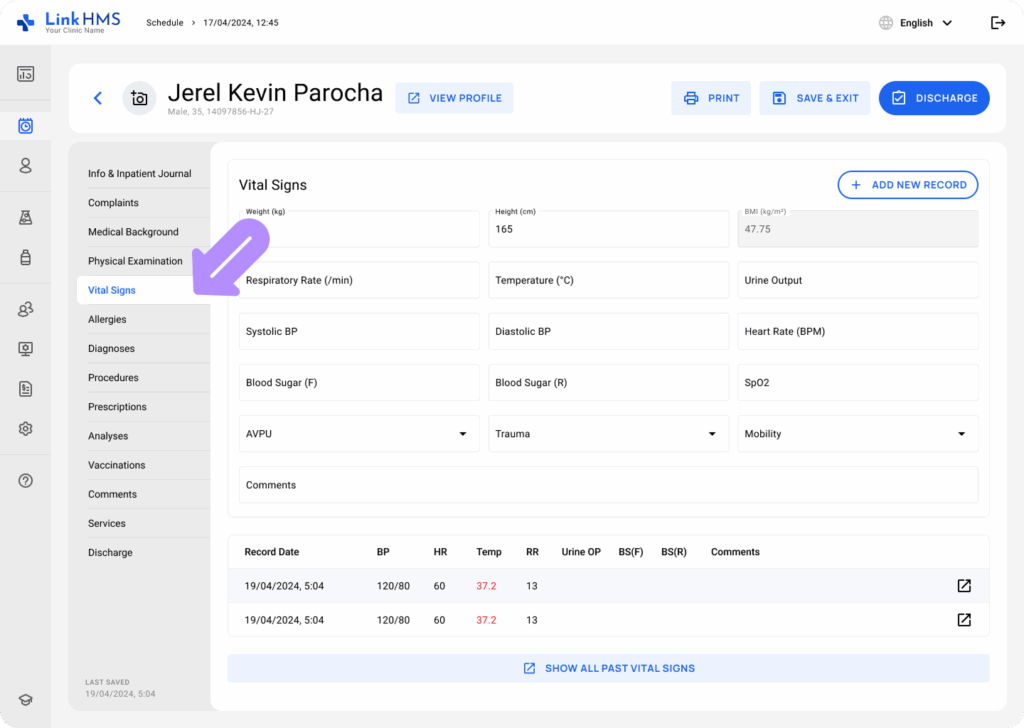Click the Urine OP column header
This screenshot has width=1024, height=728.
[581, 552]
